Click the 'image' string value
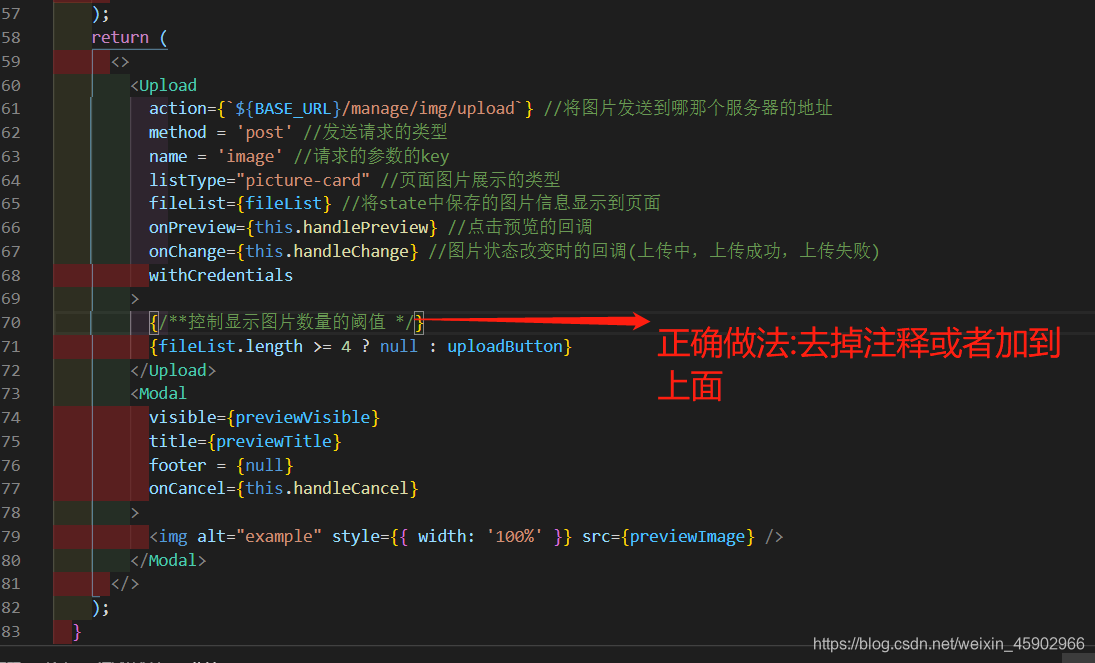Viewport: 1095px width, 663px height. 250,156
